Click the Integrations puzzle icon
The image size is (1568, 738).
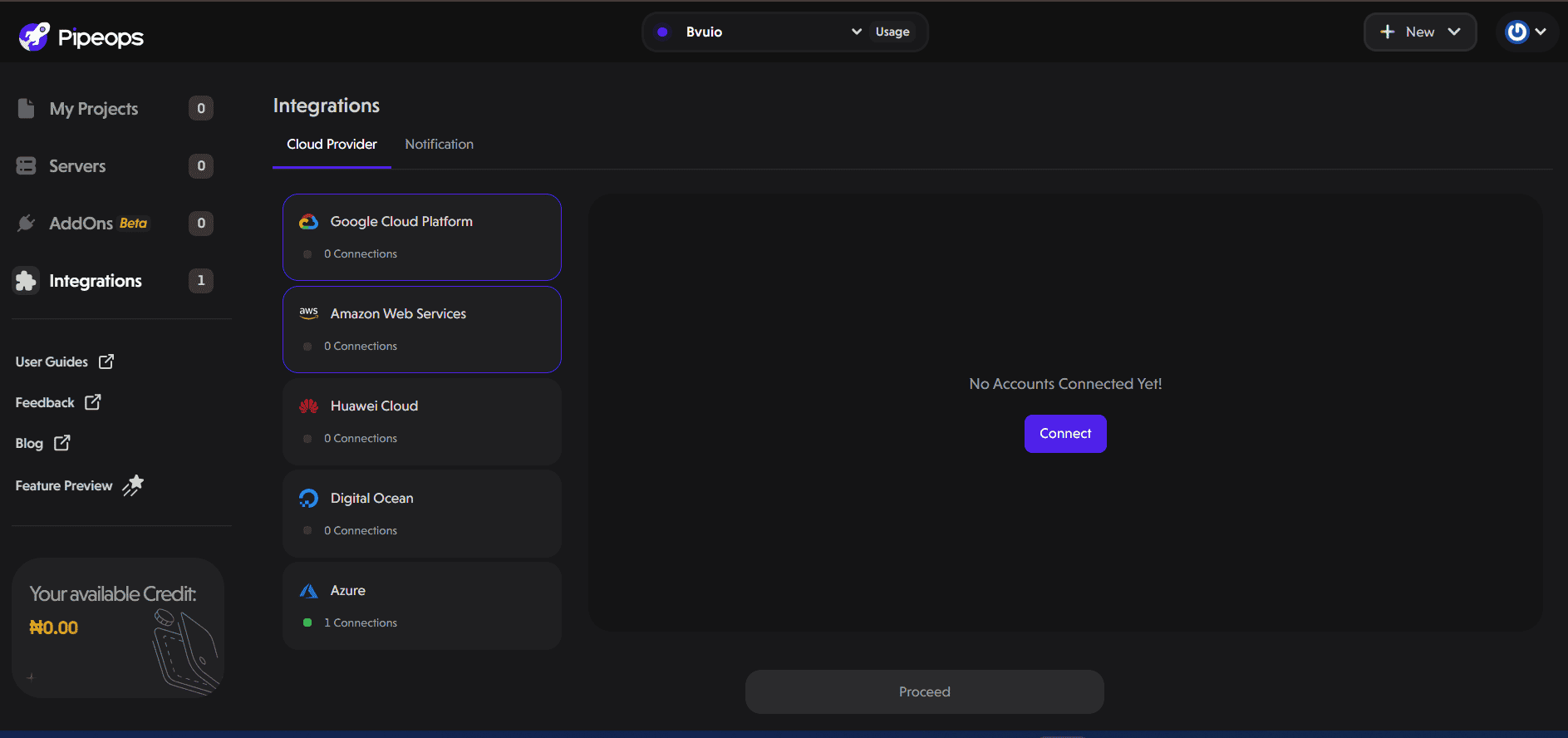pyautogui.click(x=26, y=281)
